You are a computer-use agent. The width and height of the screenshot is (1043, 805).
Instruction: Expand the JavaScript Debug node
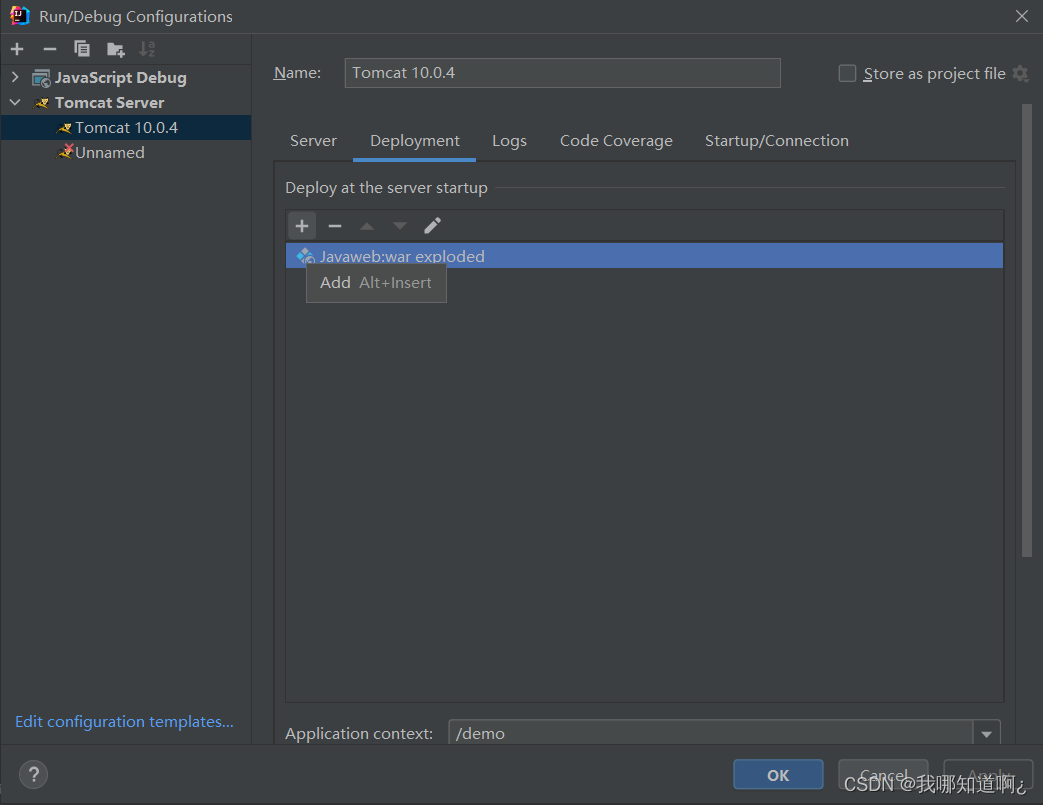click(x=15, y=77)
